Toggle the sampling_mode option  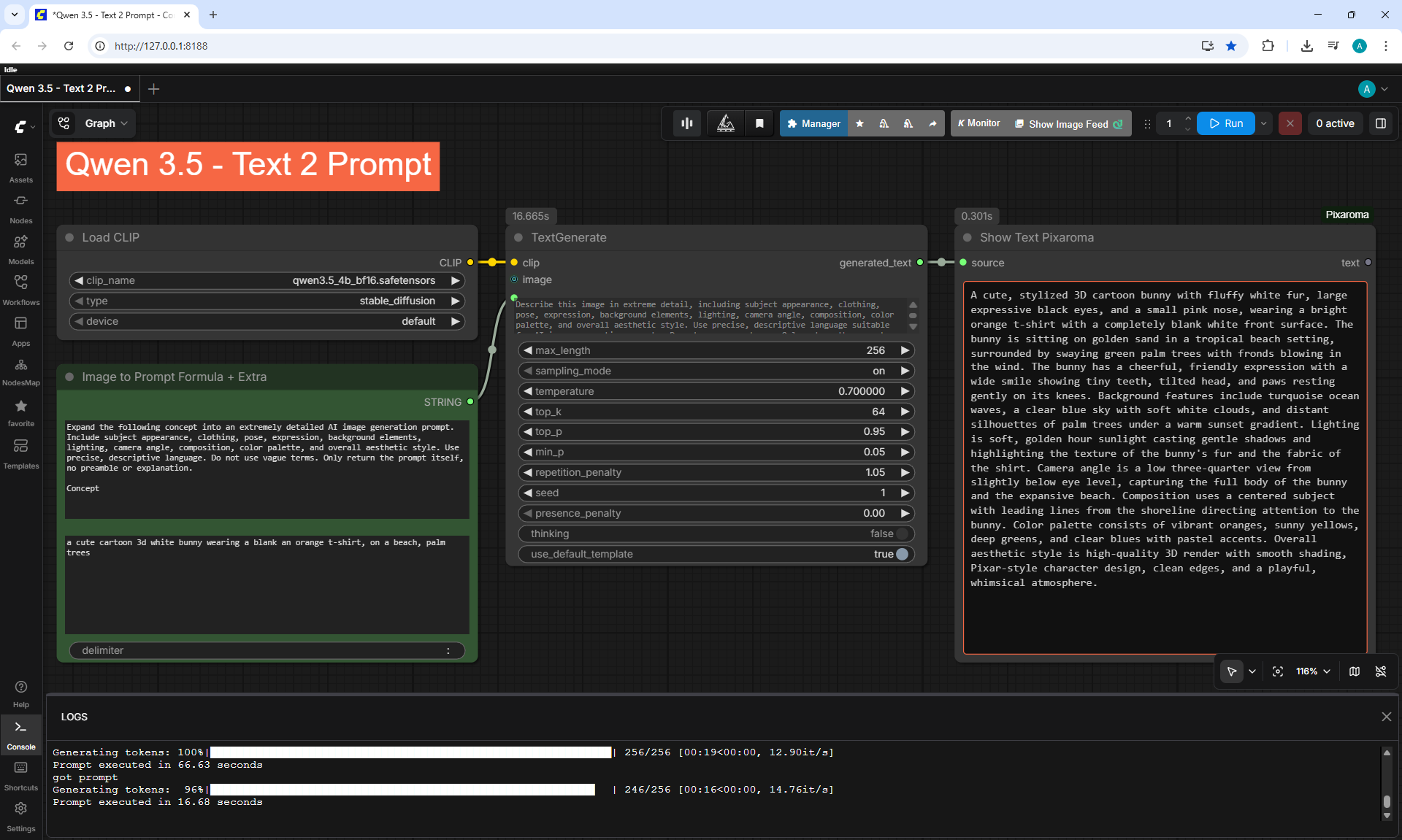(716, 371)
